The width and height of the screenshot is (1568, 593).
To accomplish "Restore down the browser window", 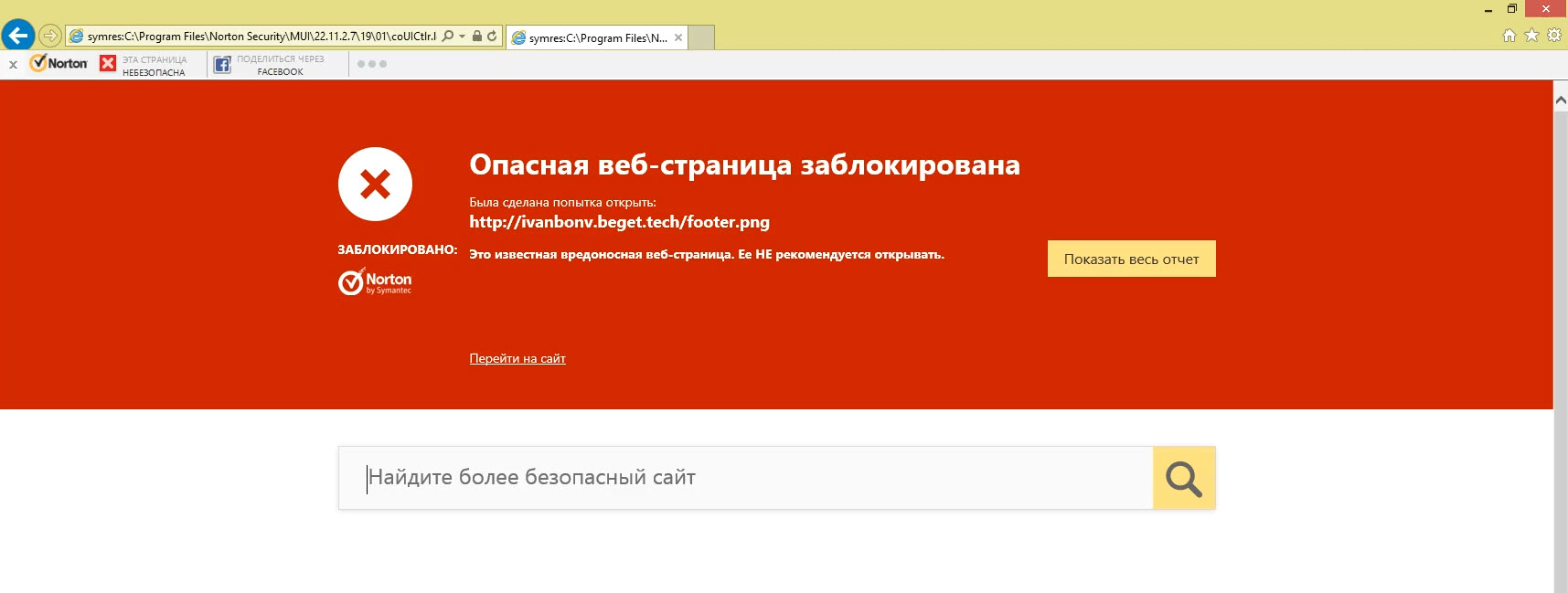I will [1512, 9].
